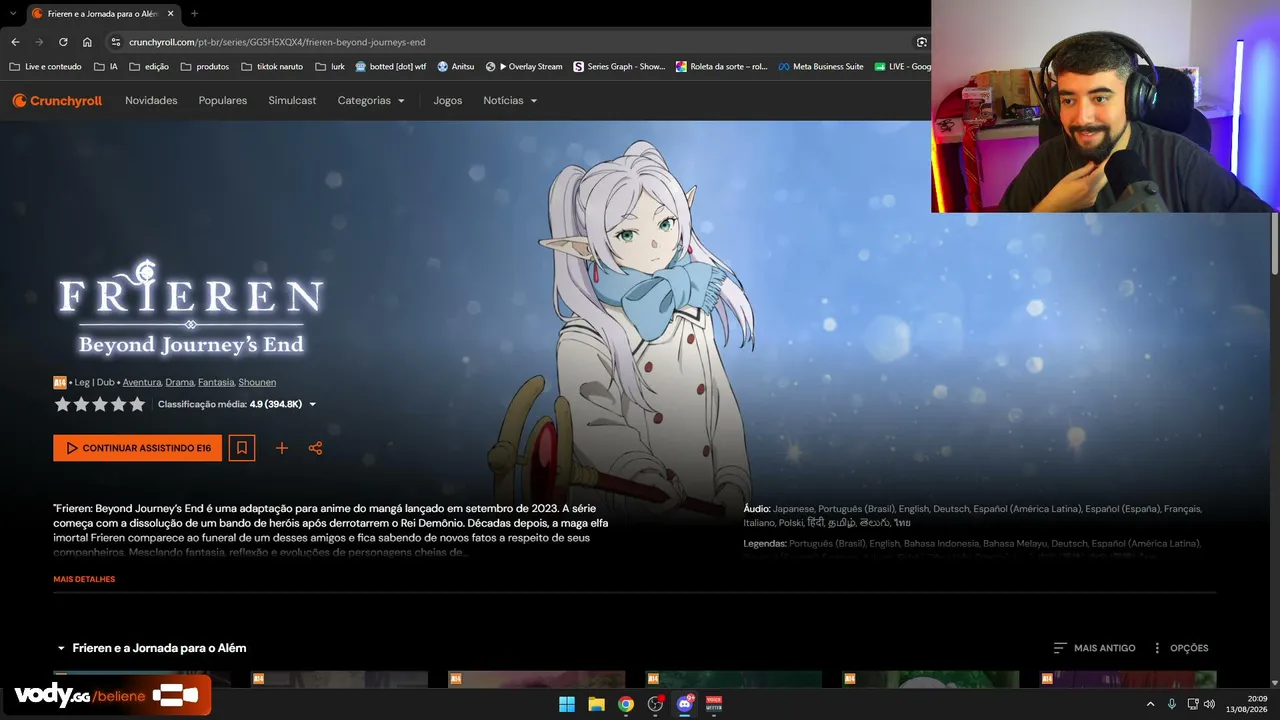Open the edição bookmark folder

pyautogui.click(x=149, y=67)
